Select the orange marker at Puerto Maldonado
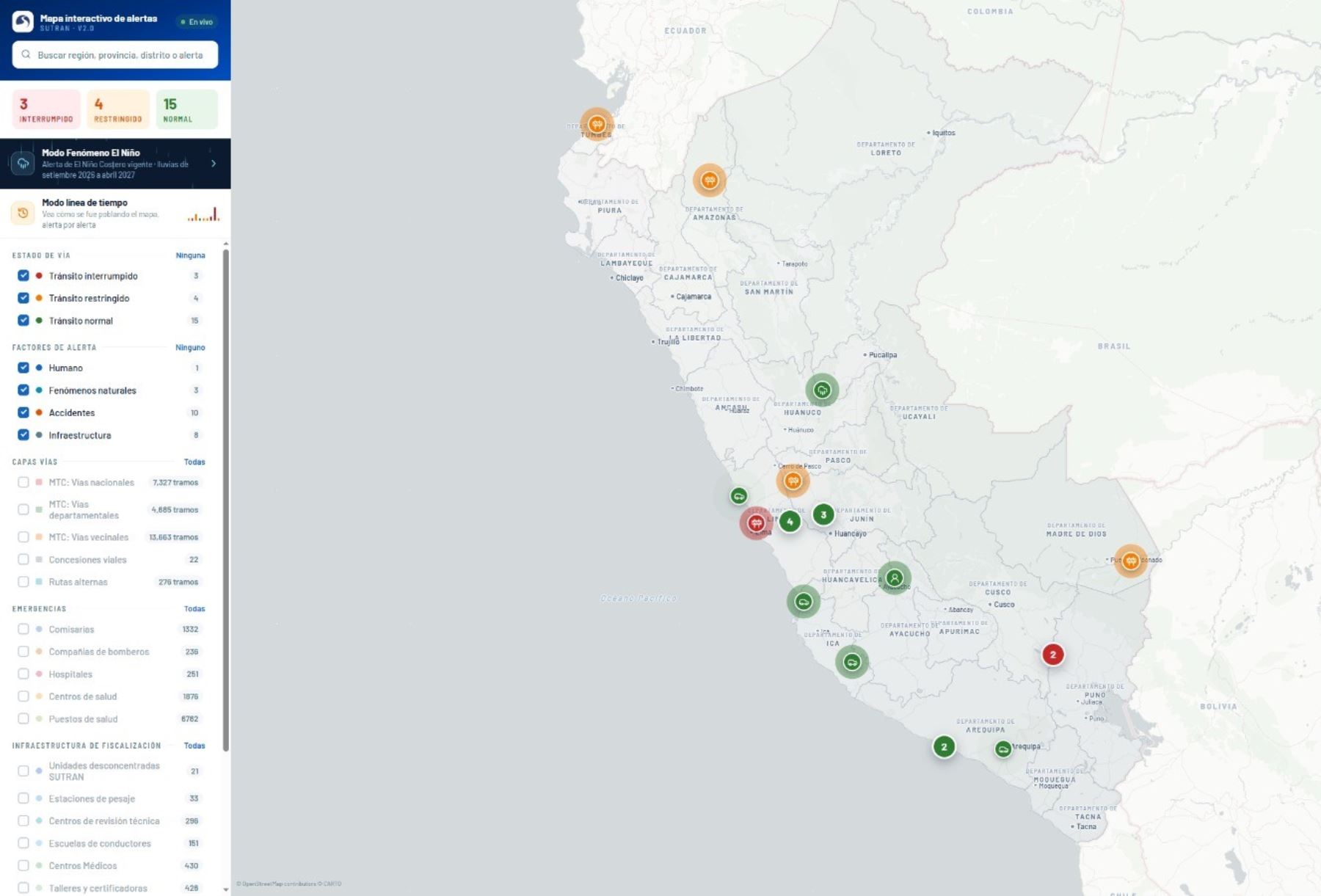The height and width of the screenshot is (896, 1321). tap(1131, 561)
